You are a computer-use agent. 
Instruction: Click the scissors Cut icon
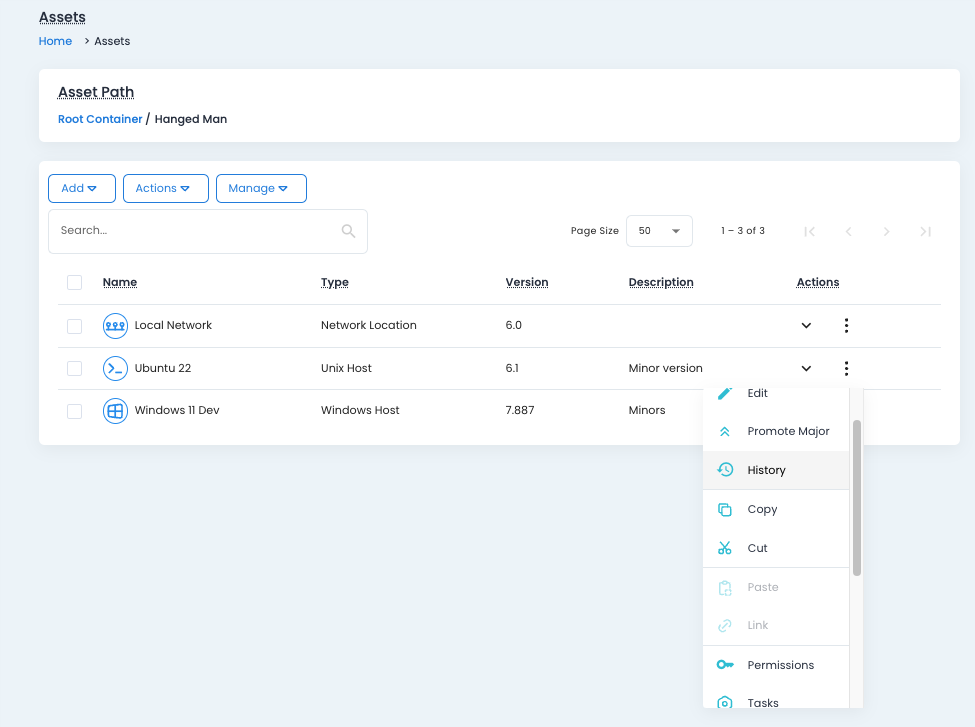725,548
